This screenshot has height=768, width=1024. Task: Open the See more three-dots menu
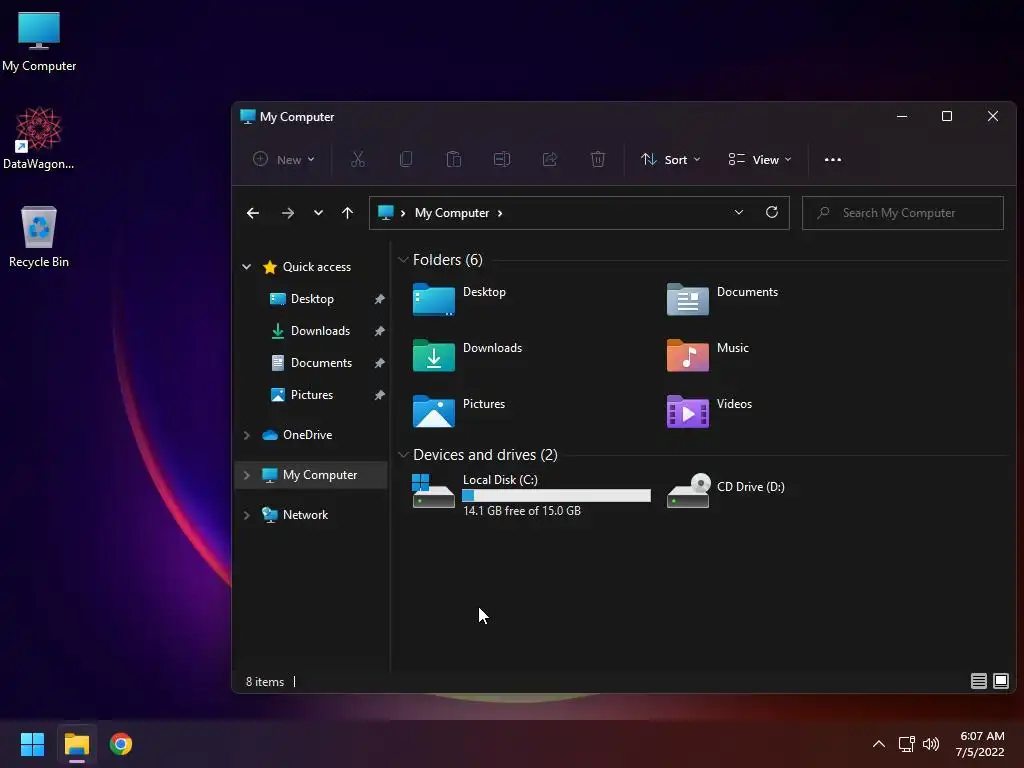(833, 159)
